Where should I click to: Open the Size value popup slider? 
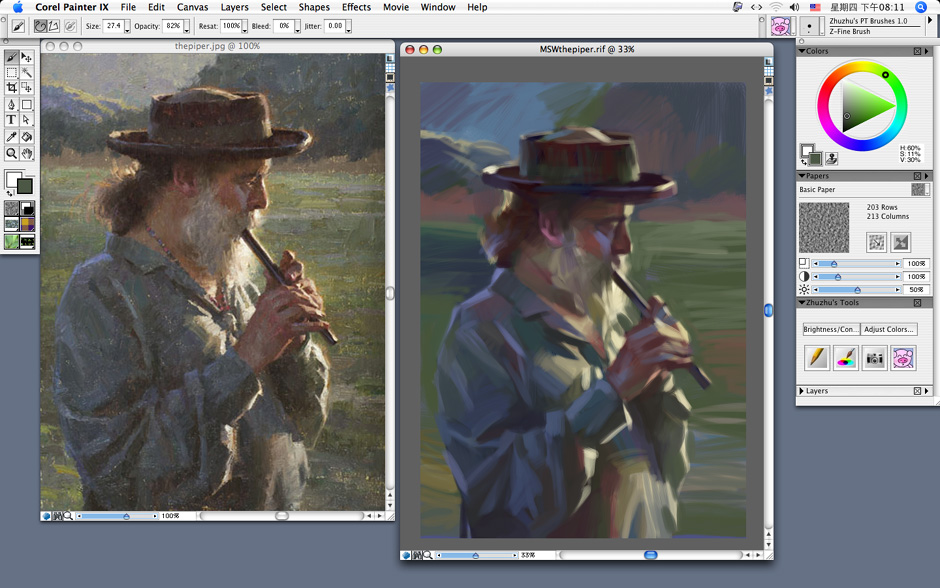tap(127, 27)
